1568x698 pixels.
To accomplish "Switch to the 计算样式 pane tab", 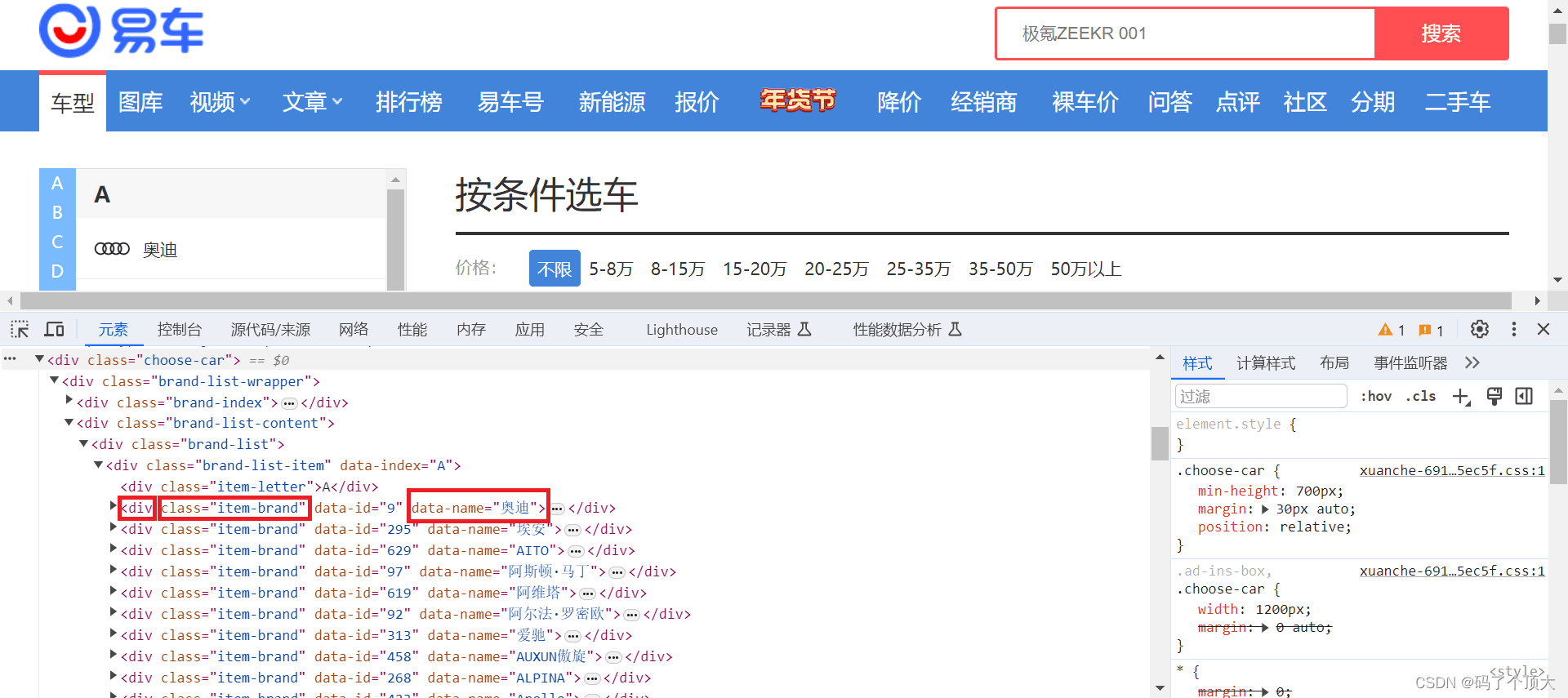I will (x=1266, y=363).
